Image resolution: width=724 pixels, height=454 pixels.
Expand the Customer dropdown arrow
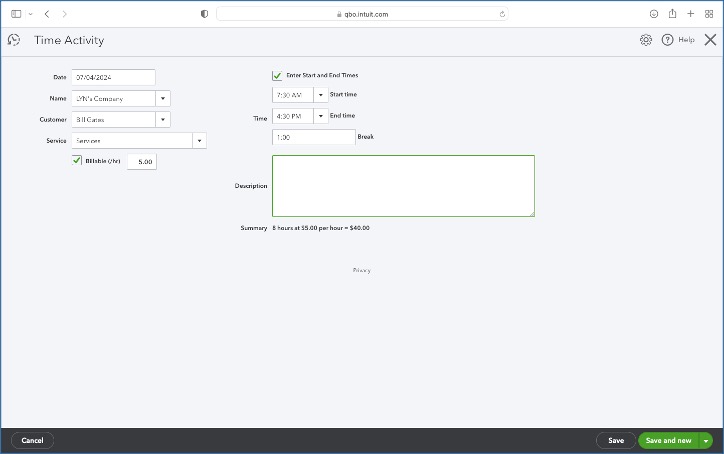tap(163, 120)
